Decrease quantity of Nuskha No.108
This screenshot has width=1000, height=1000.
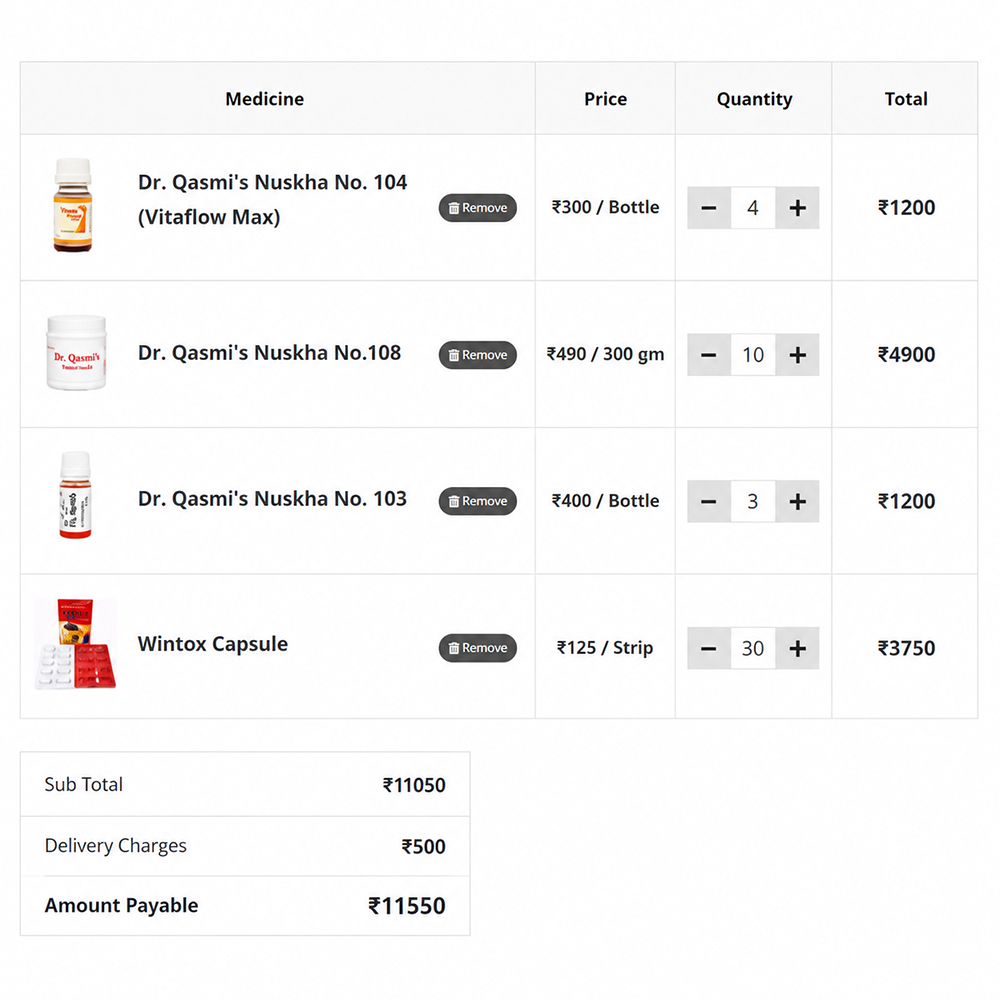(709, 355)
